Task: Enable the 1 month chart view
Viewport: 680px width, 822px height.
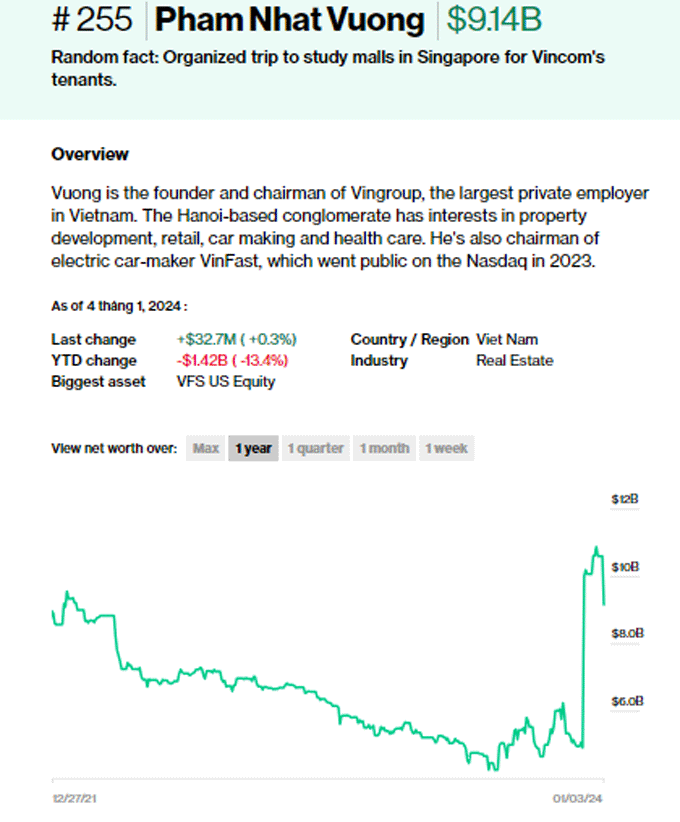Action: (384, 448)
